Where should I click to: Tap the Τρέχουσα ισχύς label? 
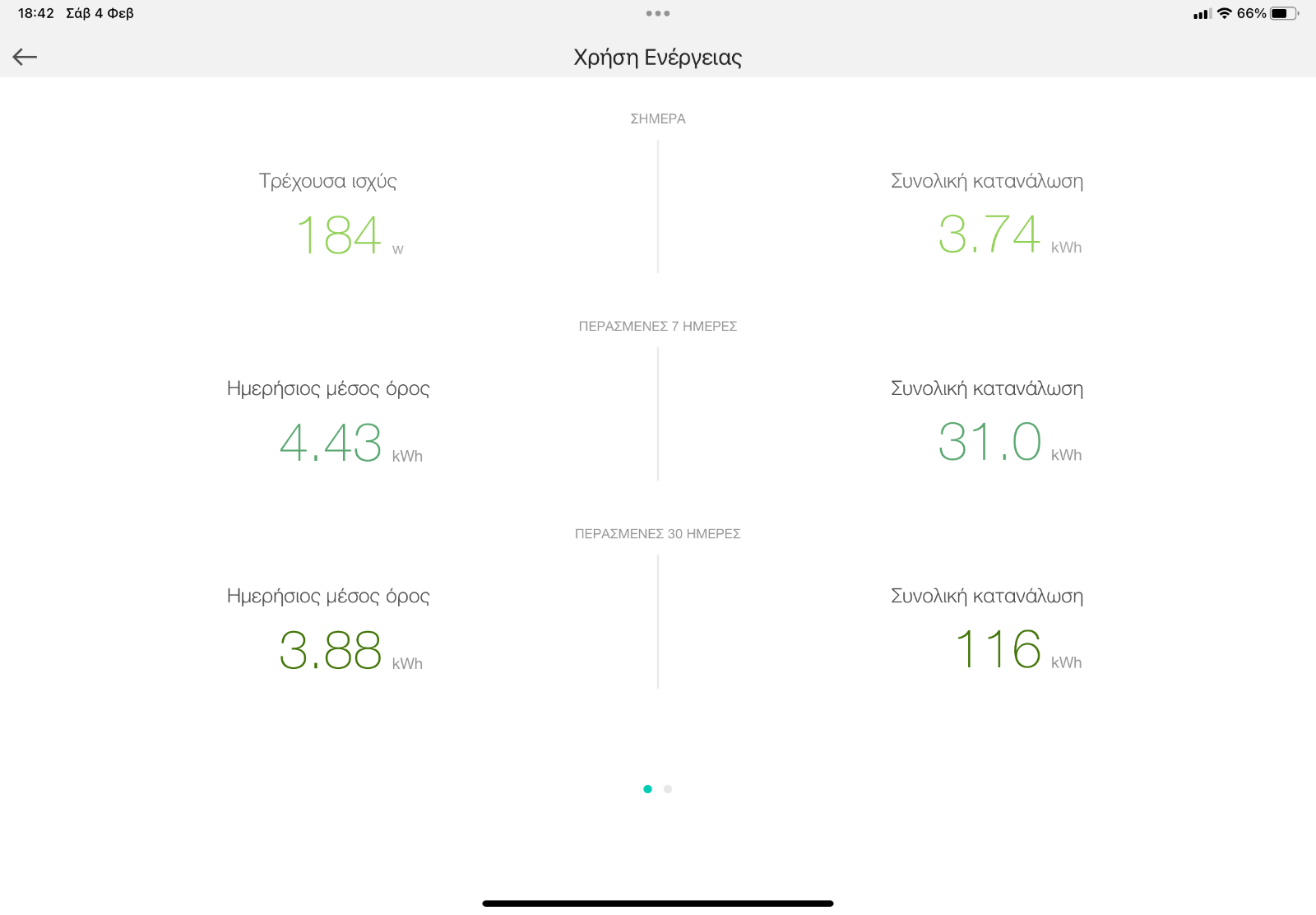pos(328,181)
